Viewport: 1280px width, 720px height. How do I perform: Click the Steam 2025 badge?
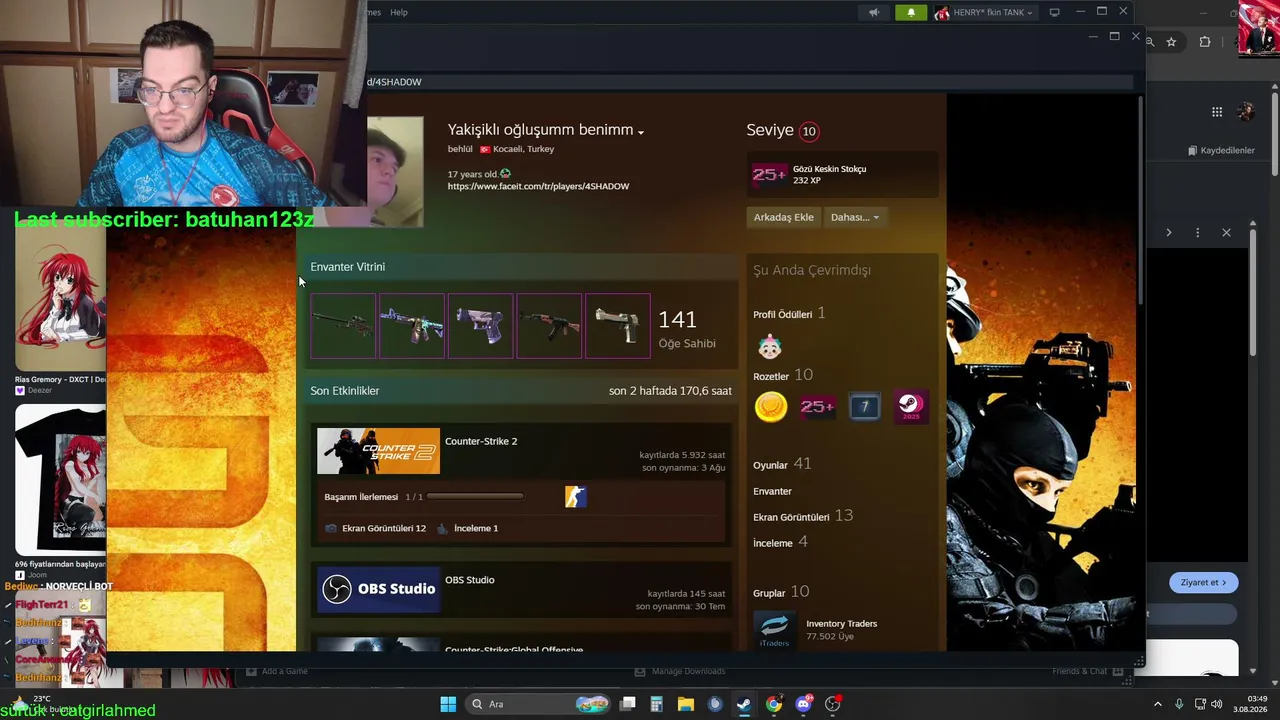coord(911,407)
